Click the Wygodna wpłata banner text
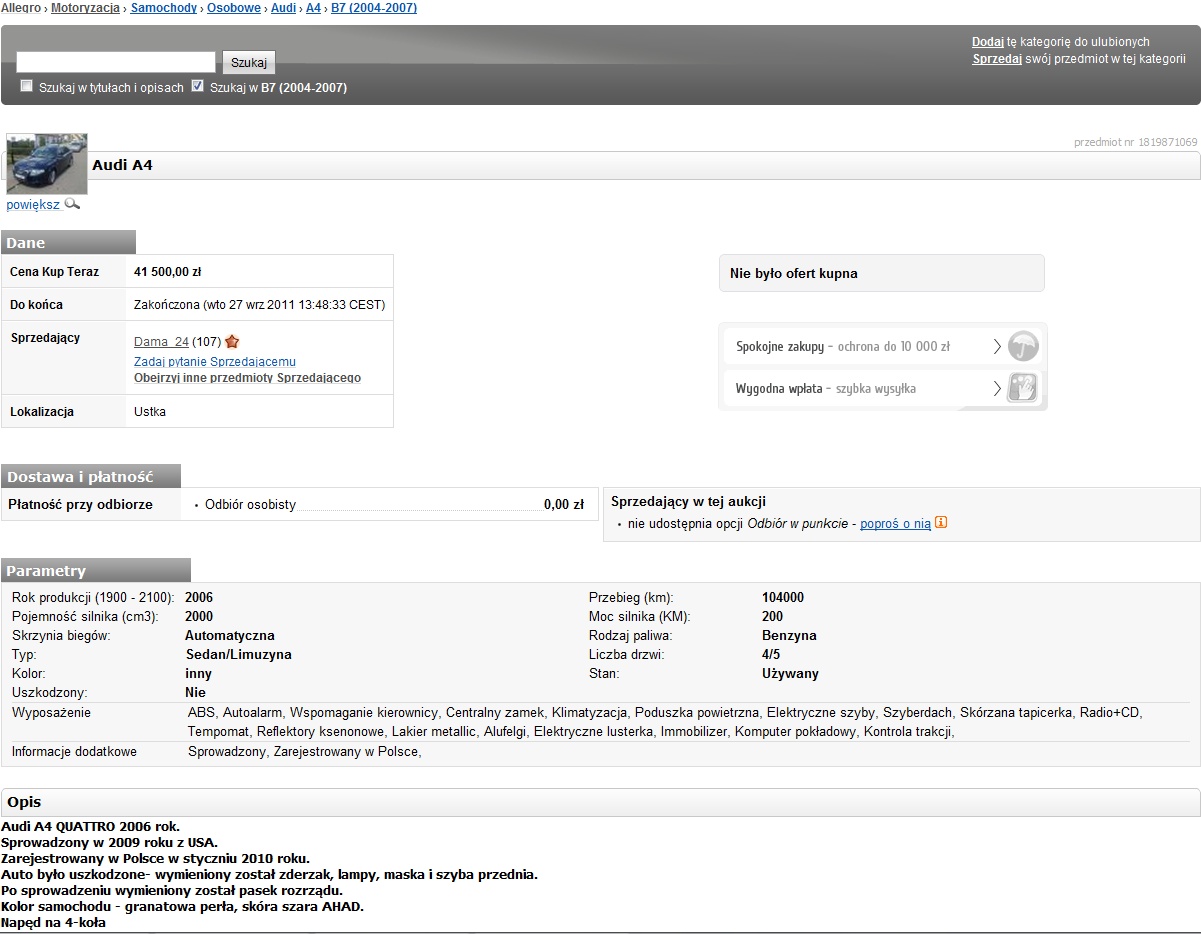The height and width of the screenshot is (934, 1201). tap(826, 388)
